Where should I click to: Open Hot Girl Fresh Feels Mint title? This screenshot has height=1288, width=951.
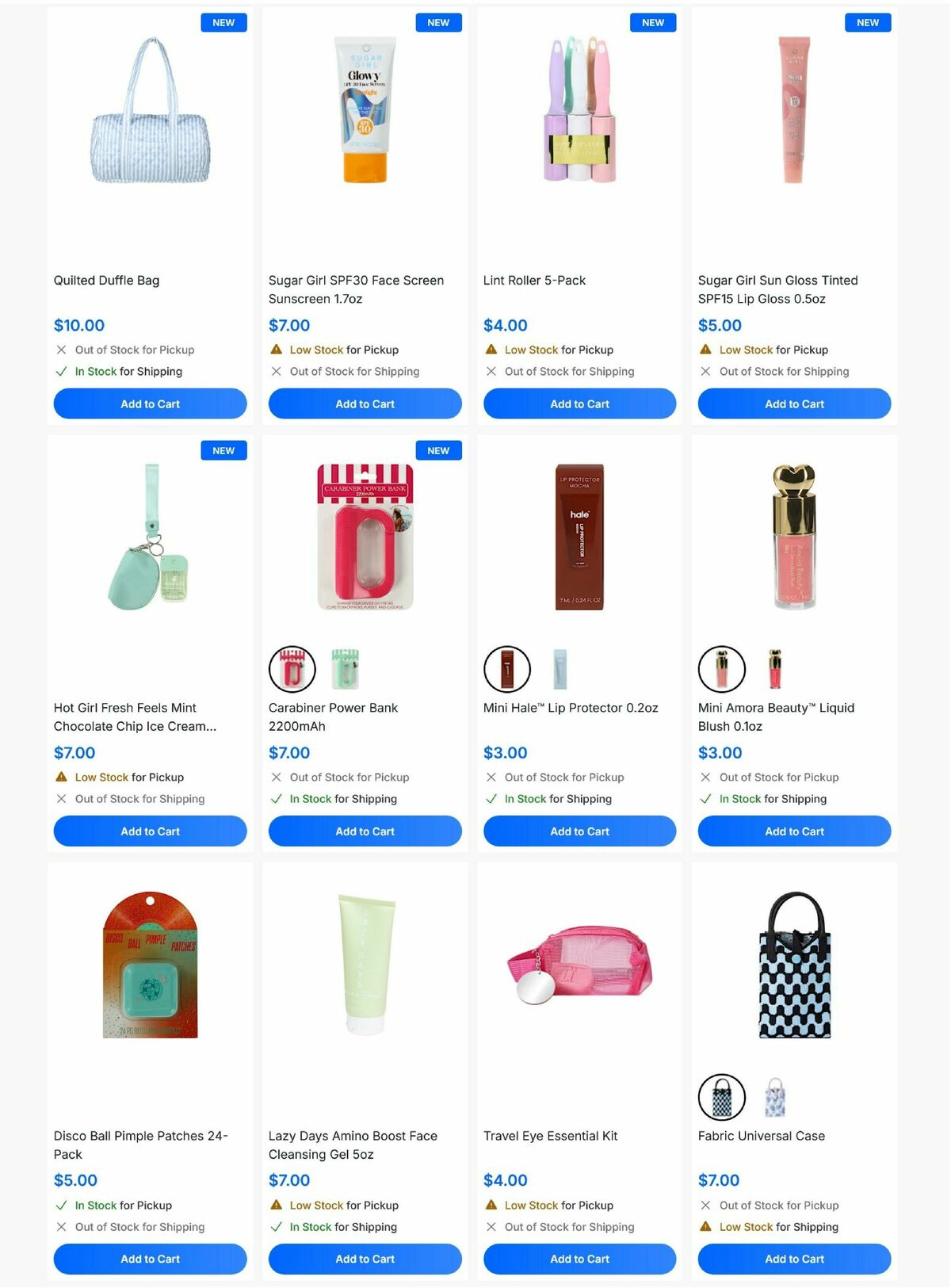135,717
